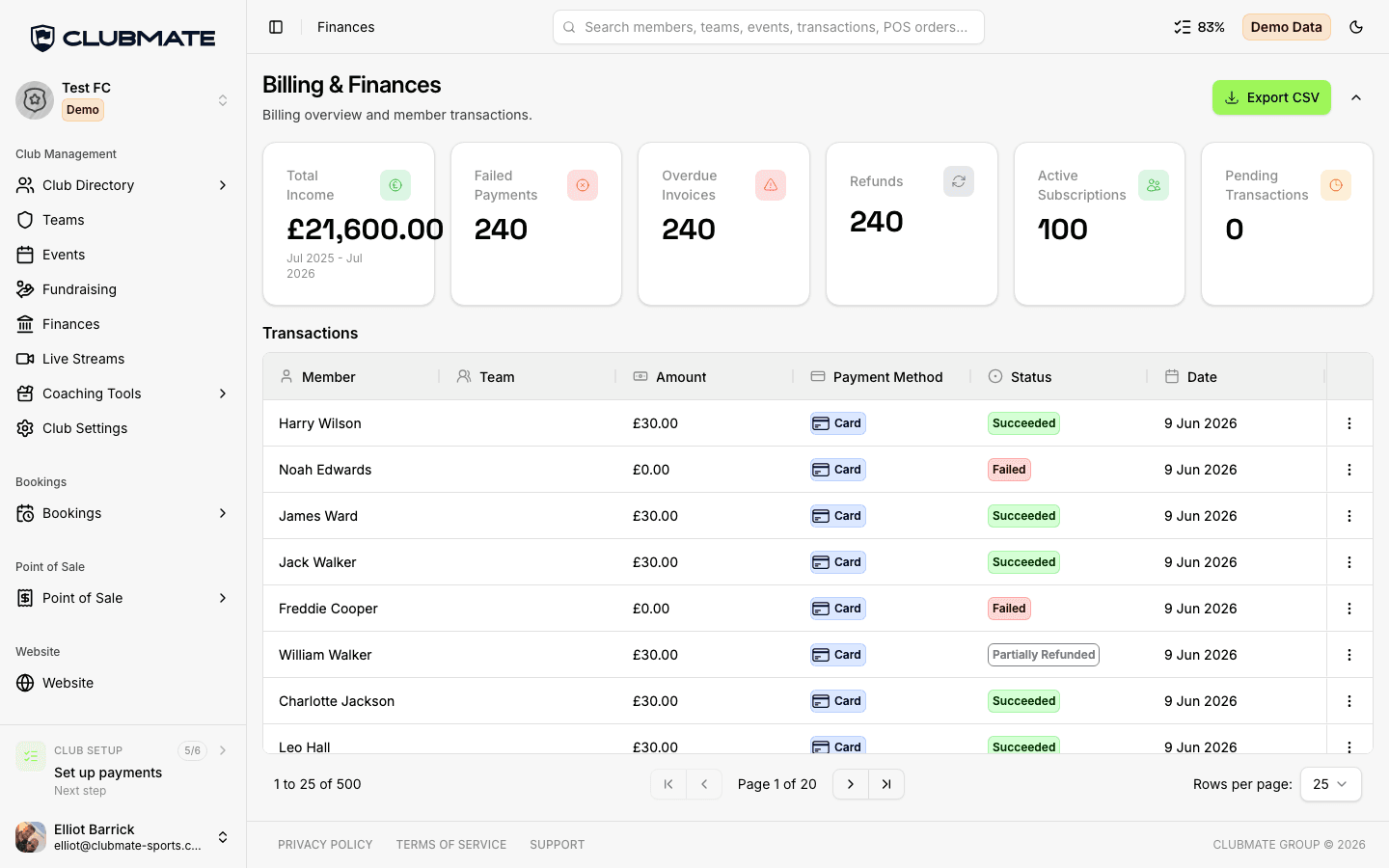Go to Fundraising section
Screen dimensions: 1389x868
pyautogui.click(x=123, y=289)
